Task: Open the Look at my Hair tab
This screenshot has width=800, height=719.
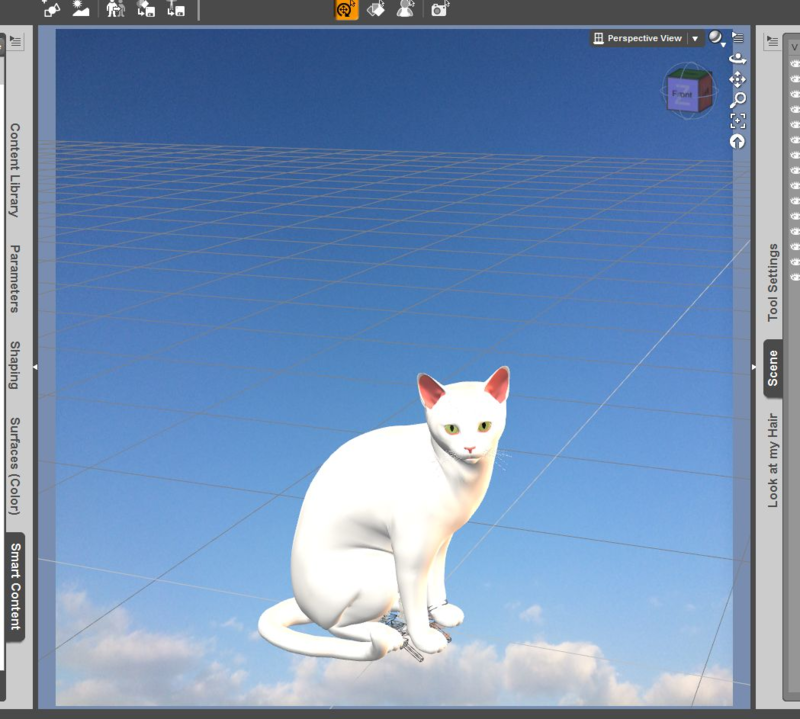Action: pyautogui.click(x=773, y=460)
